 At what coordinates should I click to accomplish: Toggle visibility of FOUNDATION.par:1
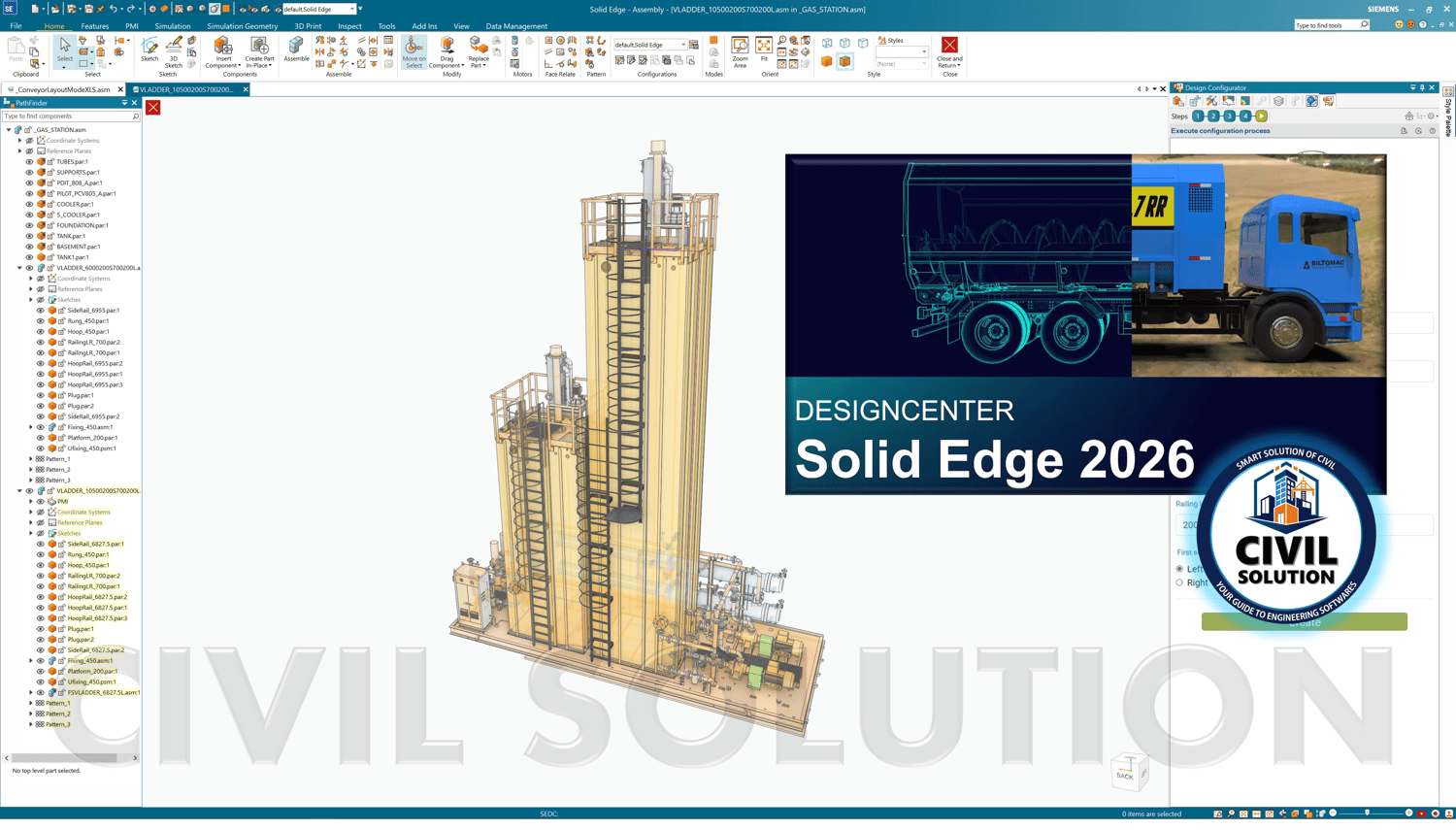point(29,225)
